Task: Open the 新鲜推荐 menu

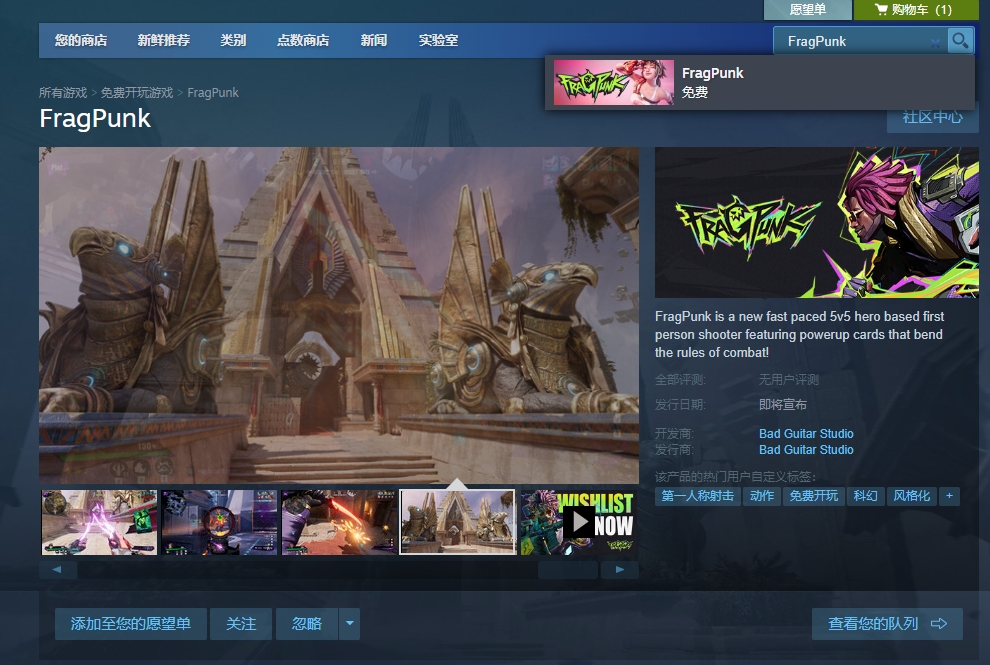Action: [164, 40]
